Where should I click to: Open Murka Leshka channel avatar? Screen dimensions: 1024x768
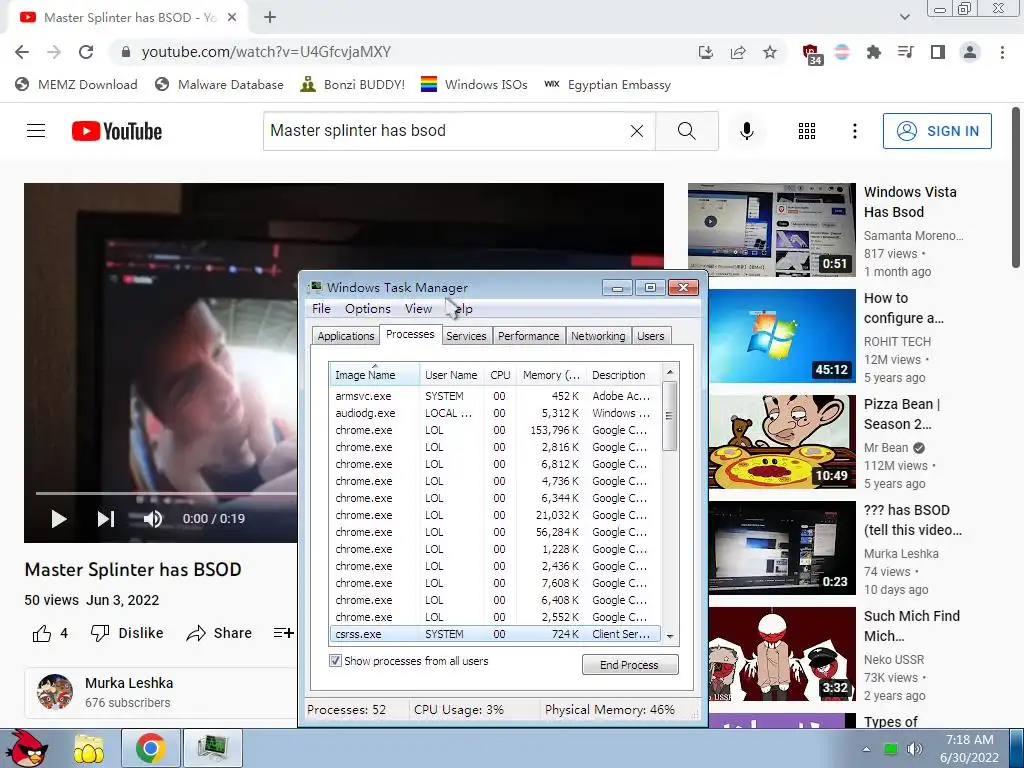pyautogui.click(x=55, y=692)
